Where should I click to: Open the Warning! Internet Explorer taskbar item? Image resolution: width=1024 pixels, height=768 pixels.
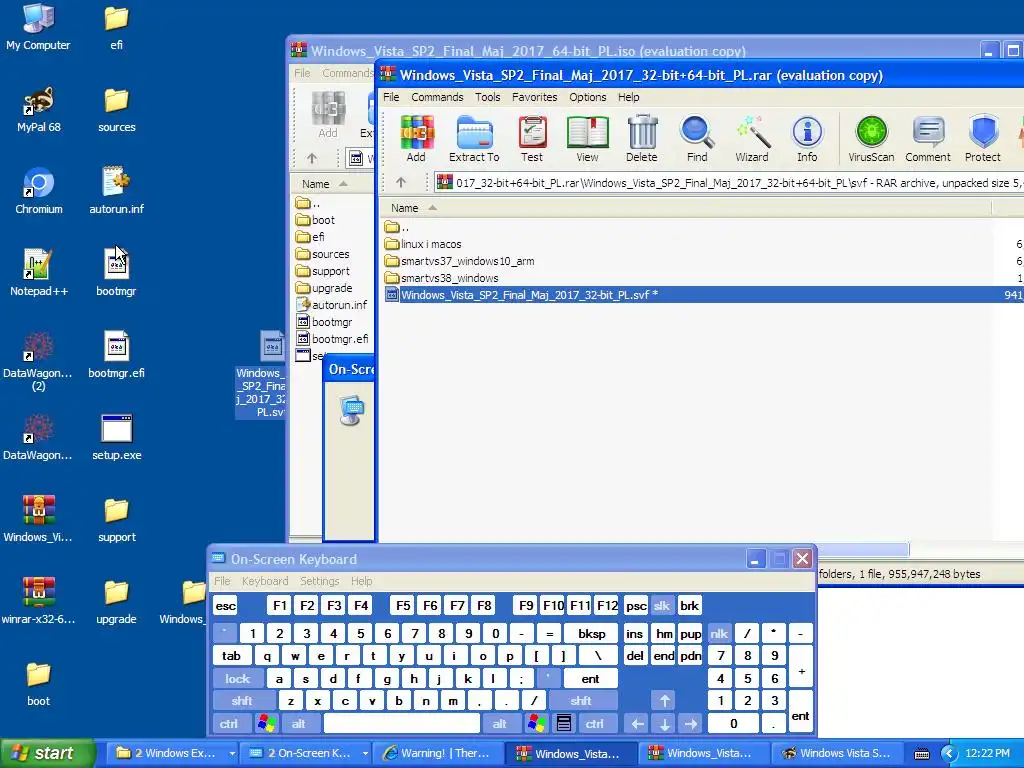(x=439, y=753)
